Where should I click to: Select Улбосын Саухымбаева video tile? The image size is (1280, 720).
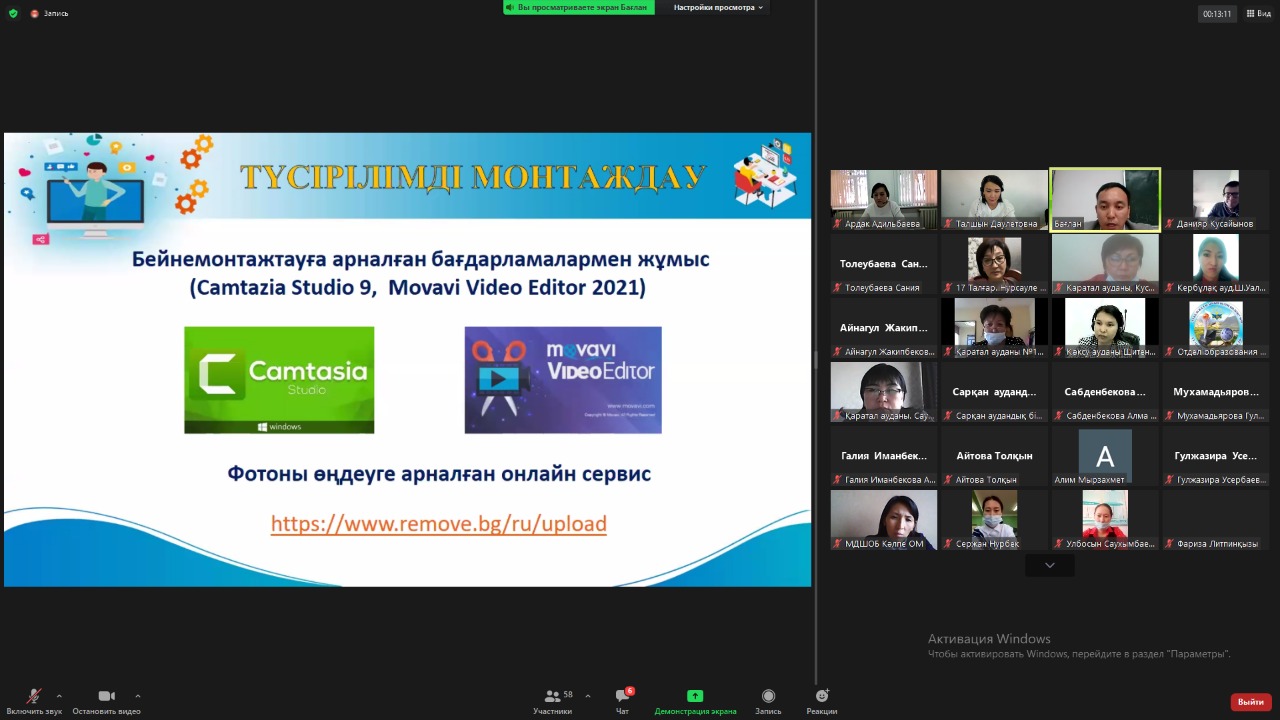click(x=1105, y=520)
